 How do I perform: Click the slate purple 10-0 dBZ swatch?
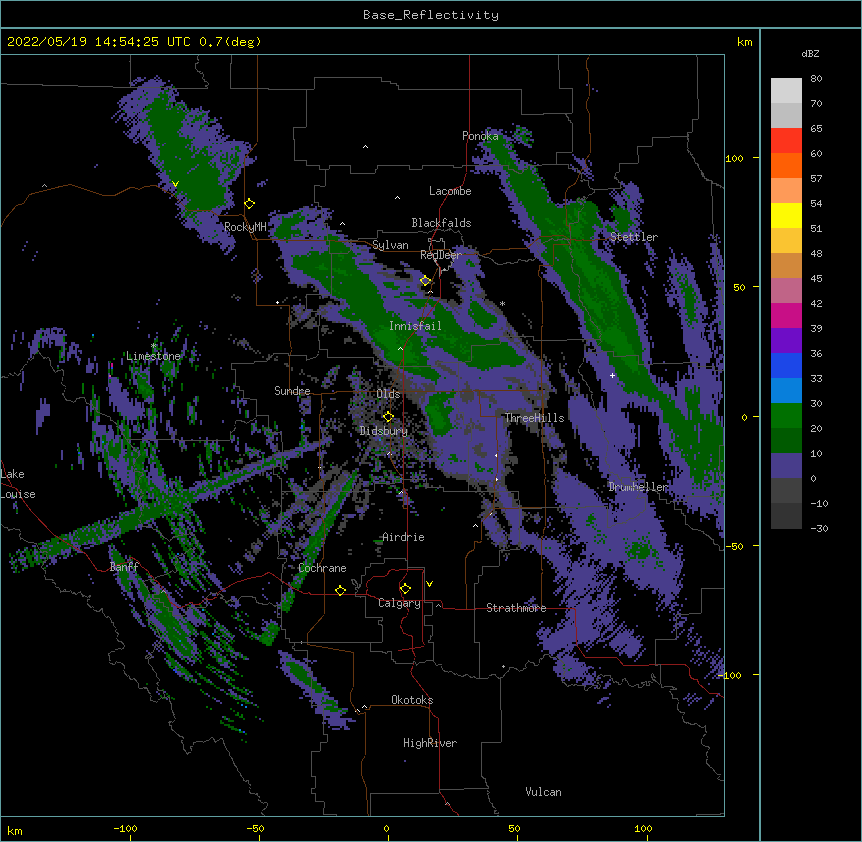point(786,466)
